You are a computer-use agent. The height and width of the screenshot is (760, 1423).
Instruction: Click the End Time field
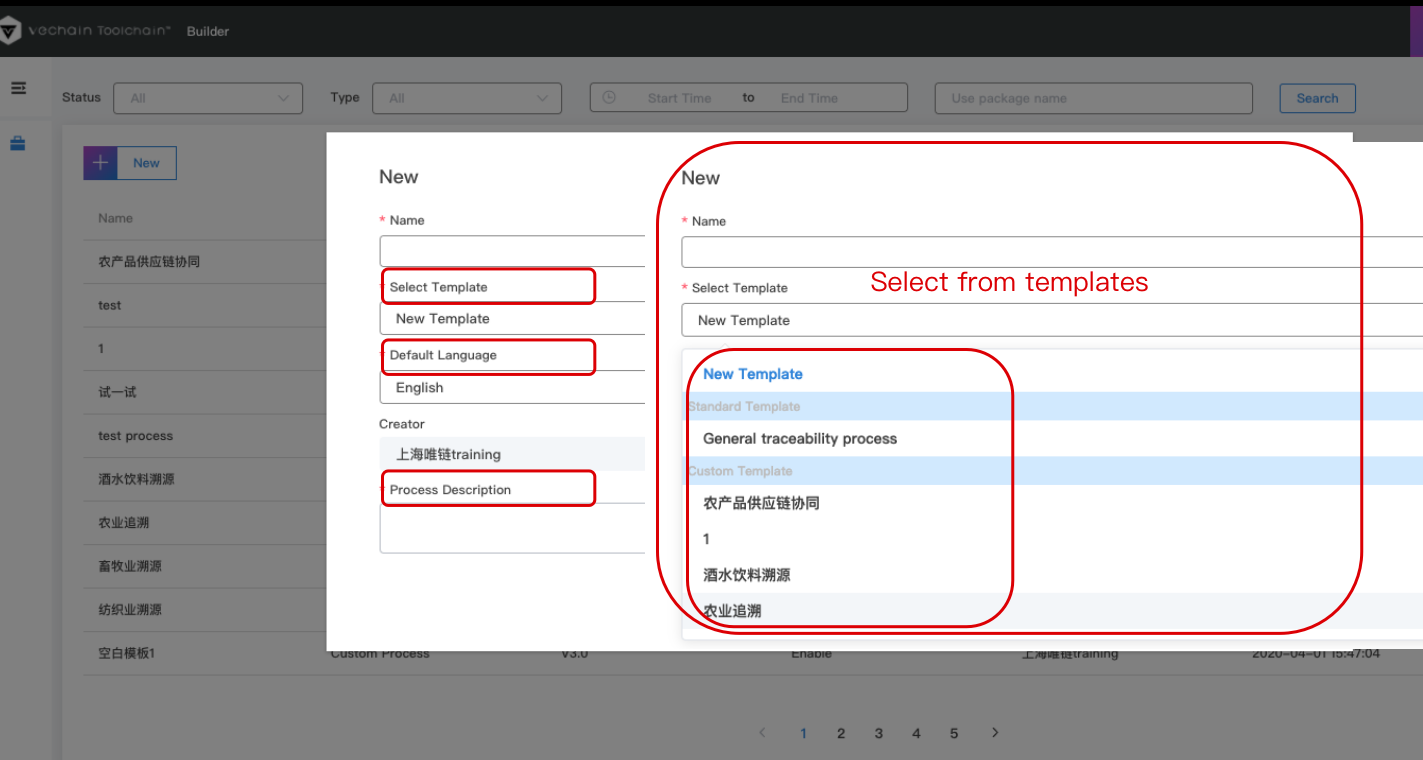click(809, 98)
